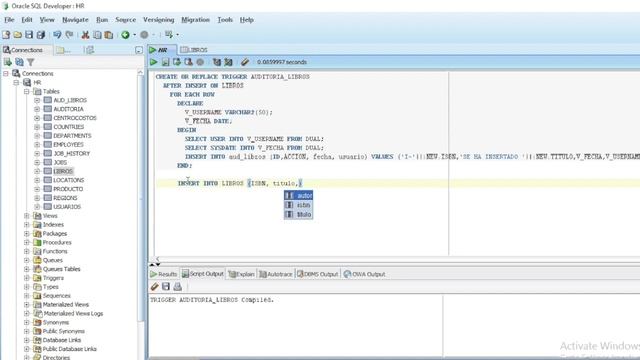Open the Tools menu
This screenshot has width=640, height=360.
pyautogui.click(x=225, y=20)
